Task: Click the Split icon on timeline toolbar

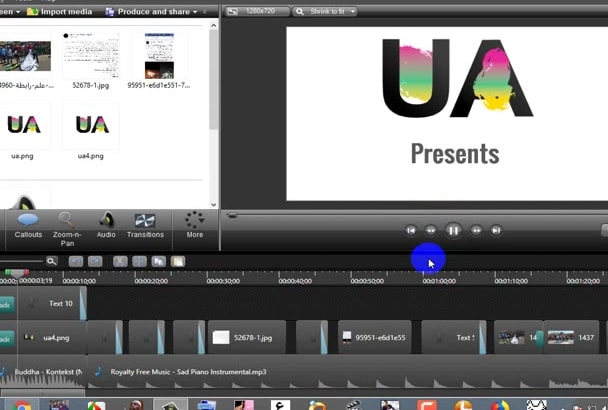Action: coord(139,261)
